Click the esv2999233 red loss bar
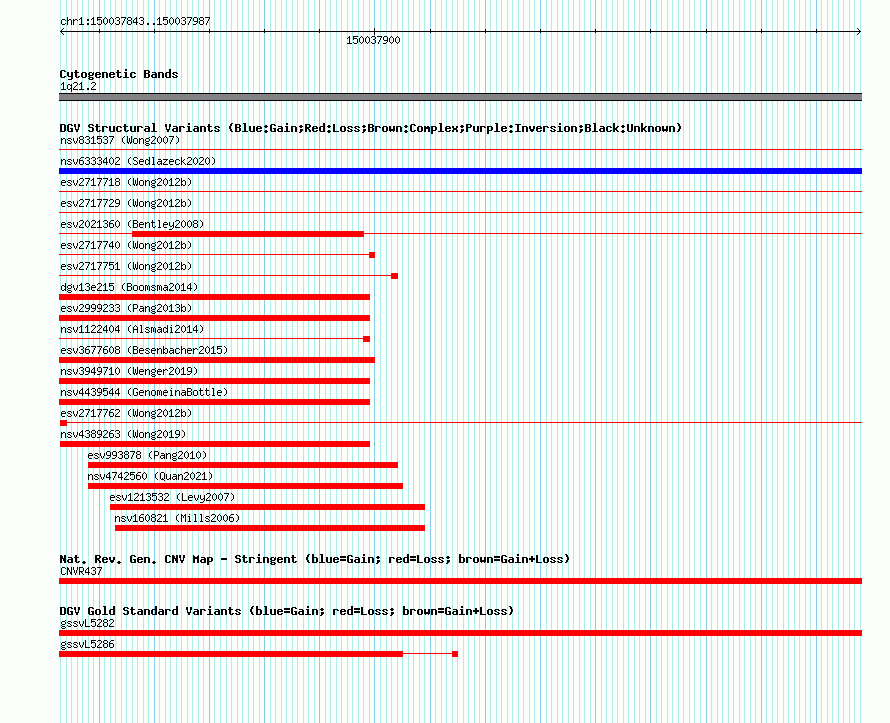Viewport: 890px width, 723px height. 215,318
